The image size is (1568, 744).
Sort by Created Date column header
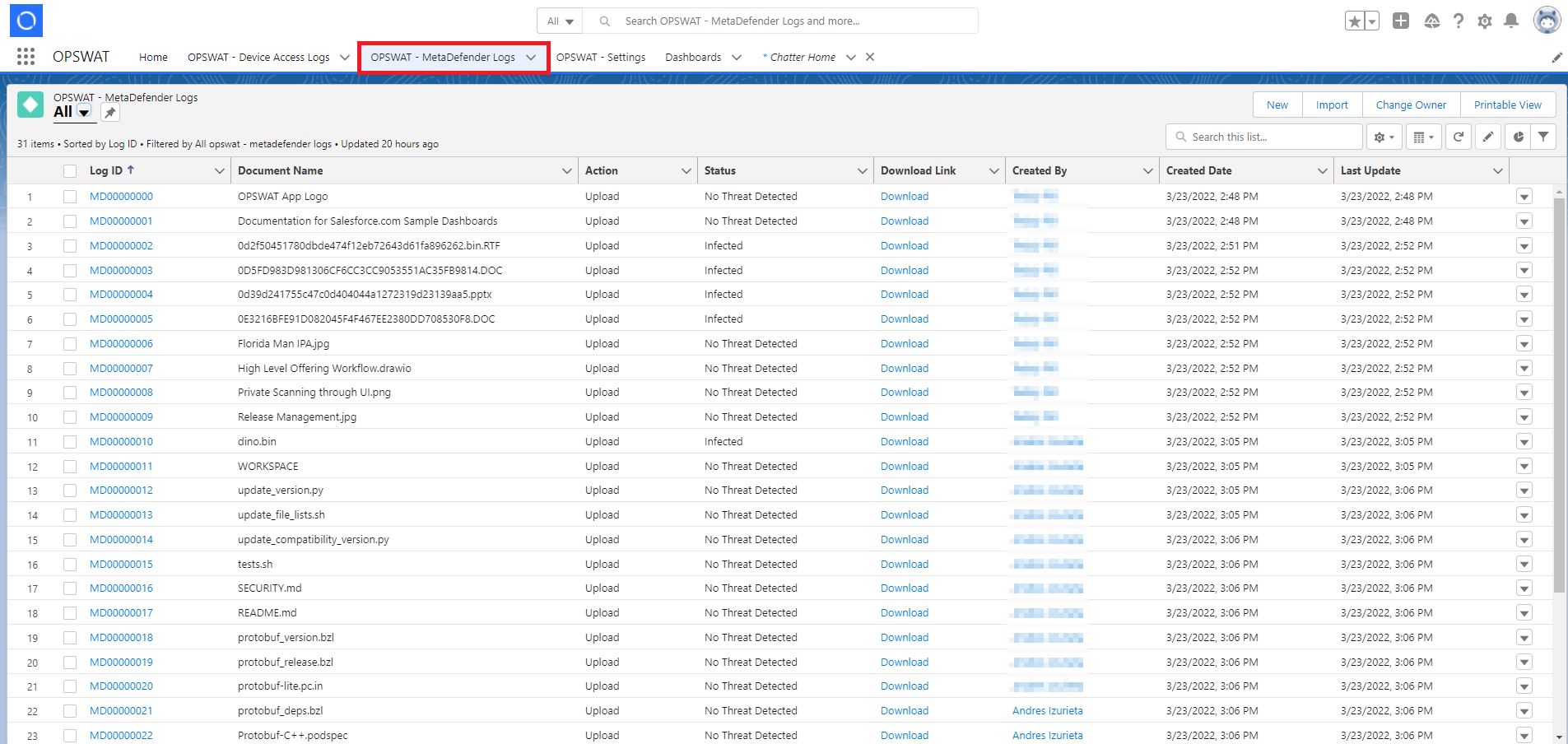pos(1199,171)
